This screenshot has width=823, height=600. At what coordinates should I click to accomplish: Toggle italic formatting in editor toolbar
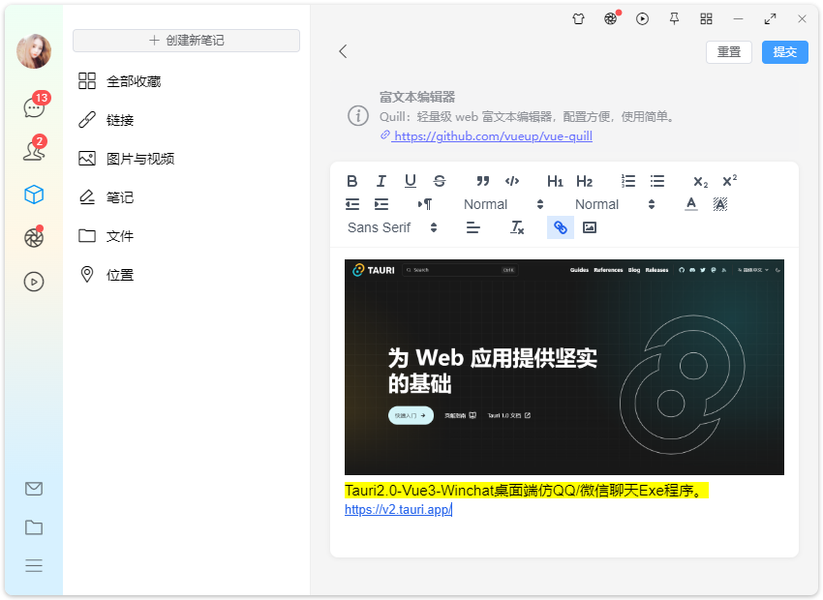coord(381,181)
